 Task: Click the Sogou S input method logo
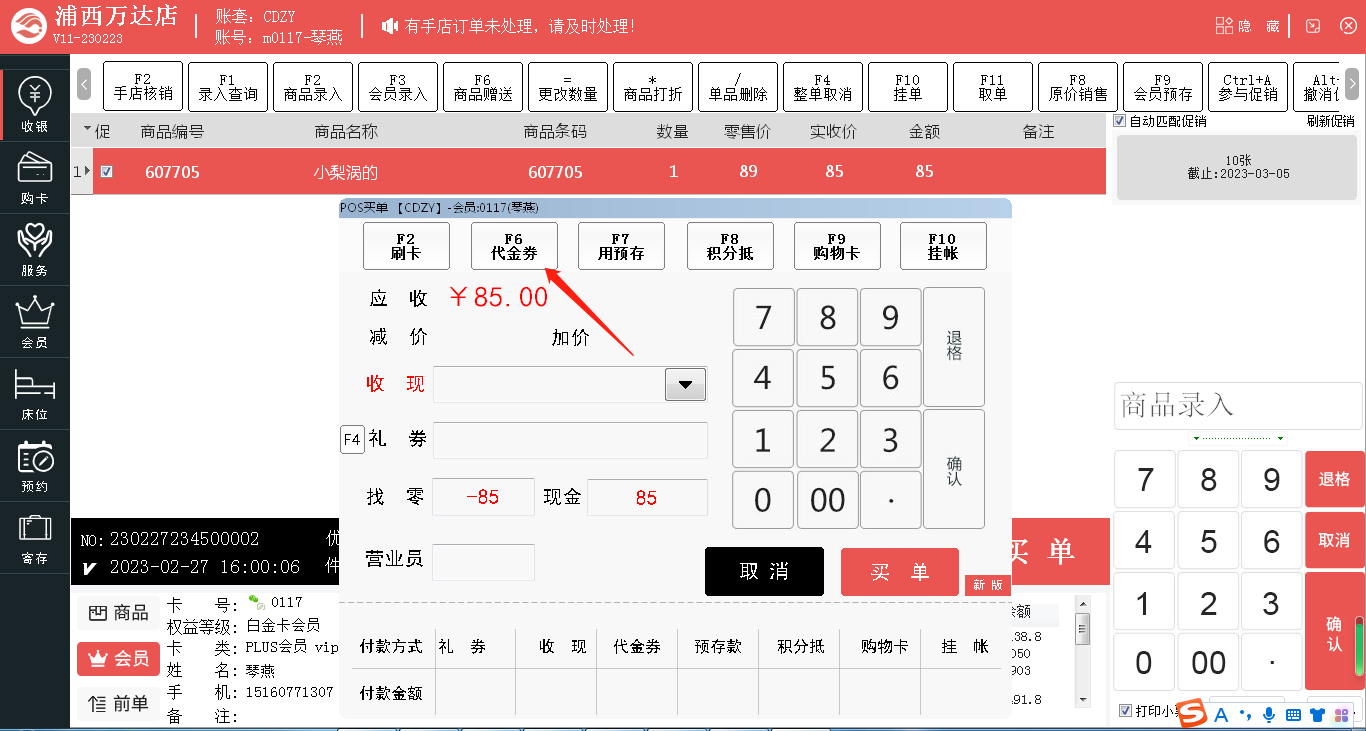1190,713
